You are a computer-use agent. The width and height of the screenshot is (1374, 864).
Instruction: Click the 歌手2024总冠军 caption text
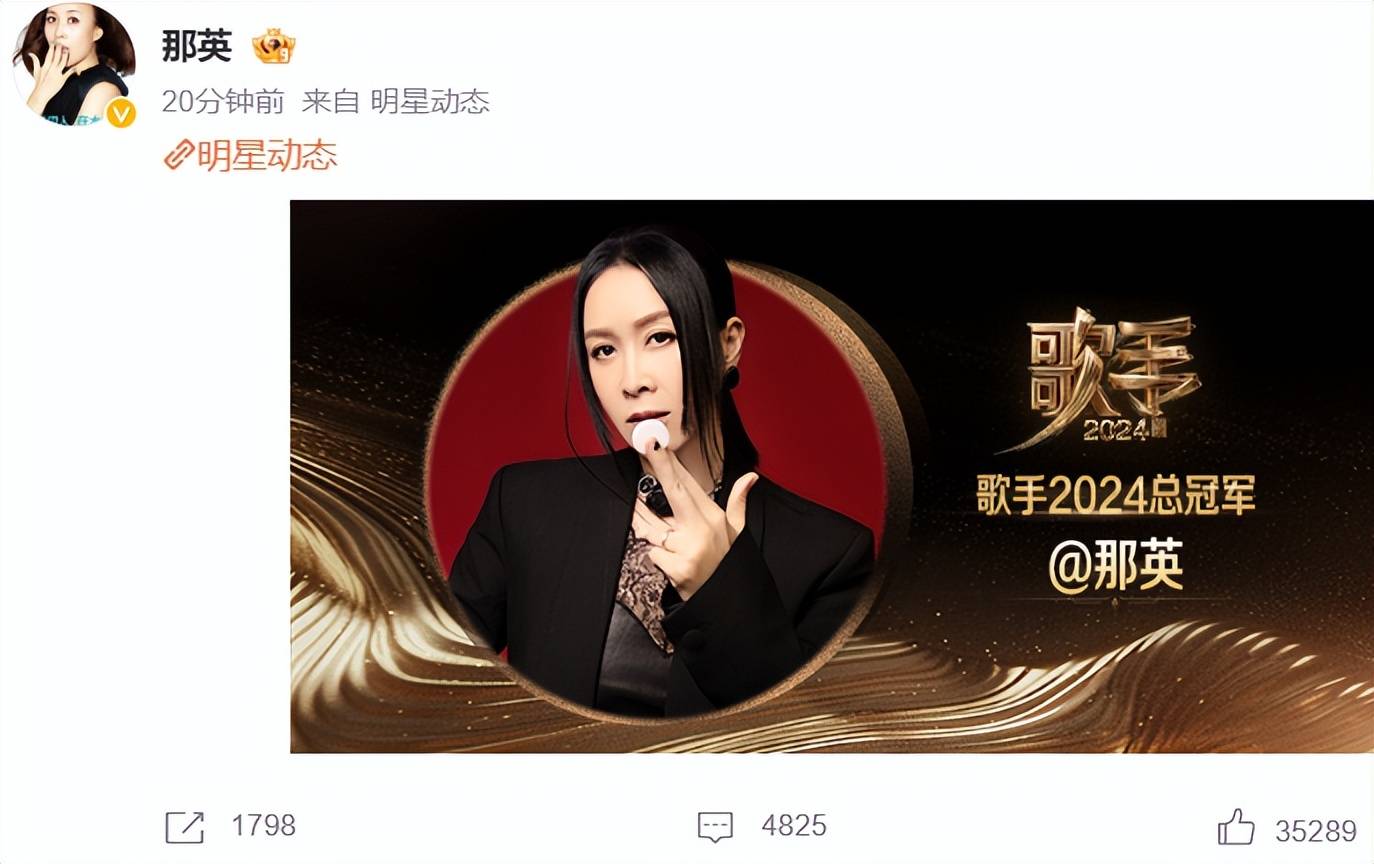[x=1116, y=497]
